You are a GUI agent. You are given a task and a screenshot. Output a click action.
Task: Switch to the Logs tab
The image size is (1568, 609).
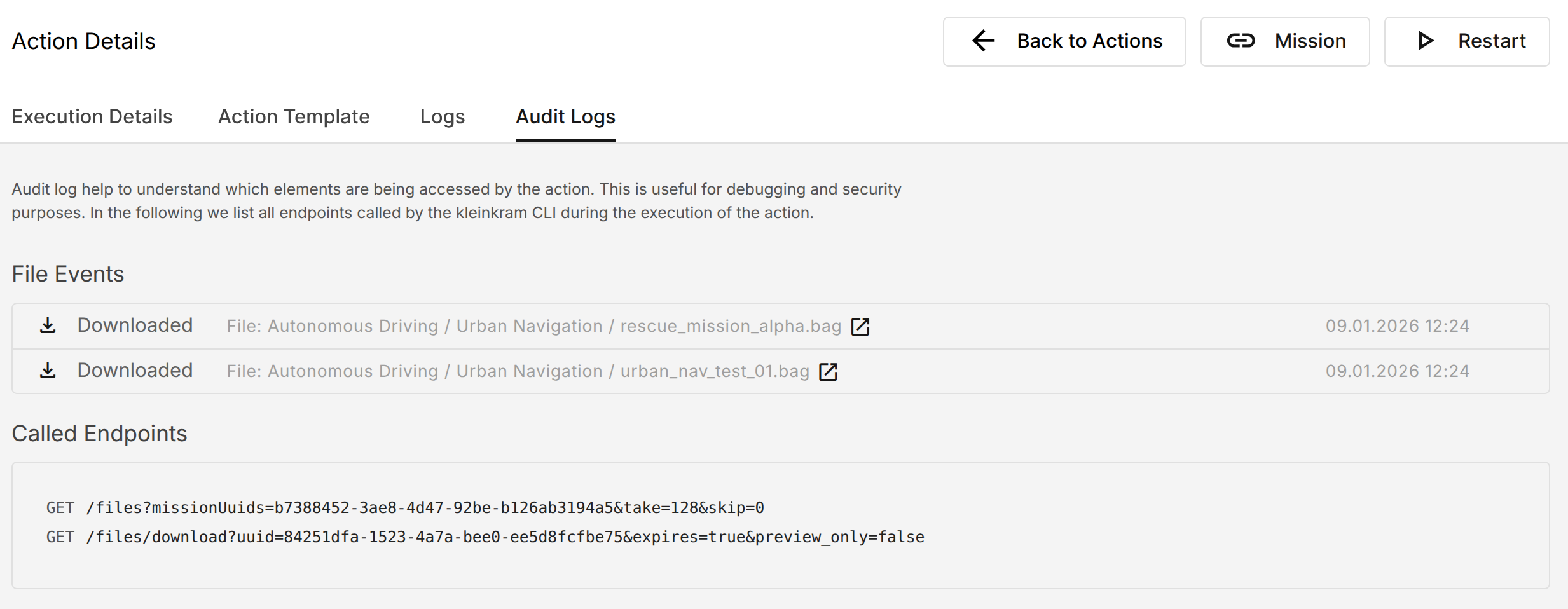pyautogui.click(x=441, y=116)
